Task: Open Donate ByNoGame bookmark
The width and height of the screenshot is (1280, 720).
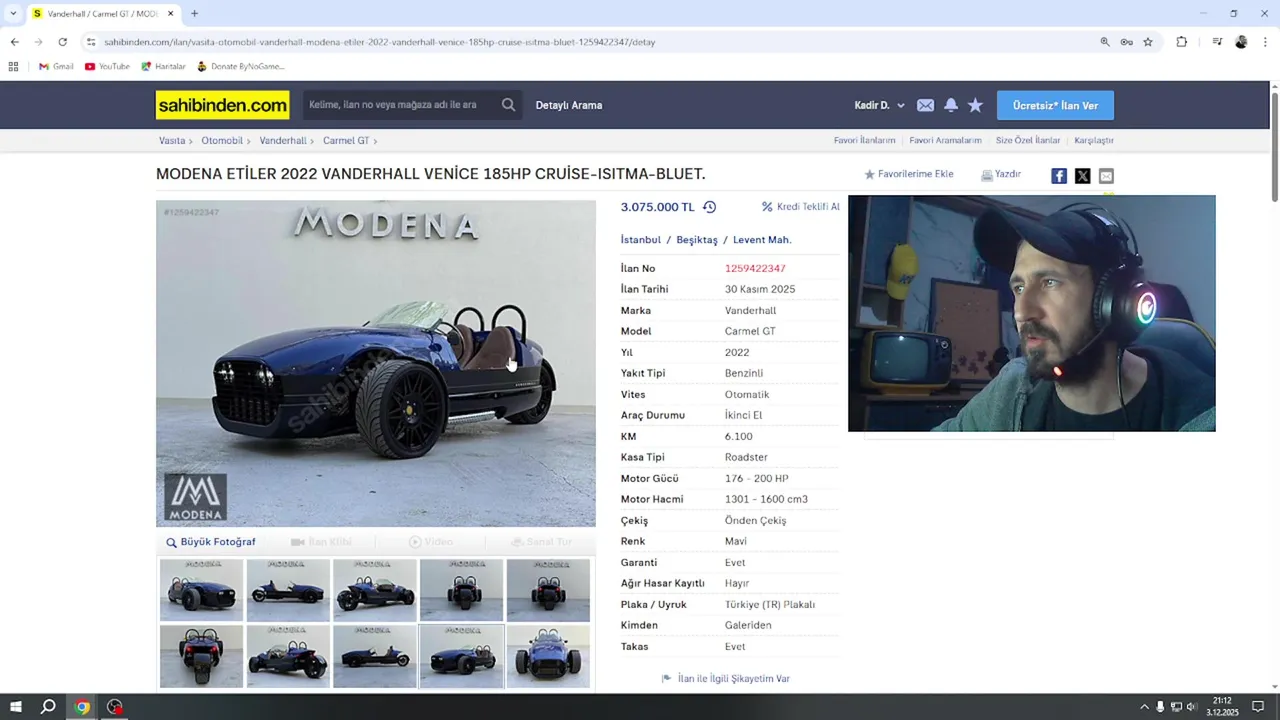Action: (x=240, y=66)
